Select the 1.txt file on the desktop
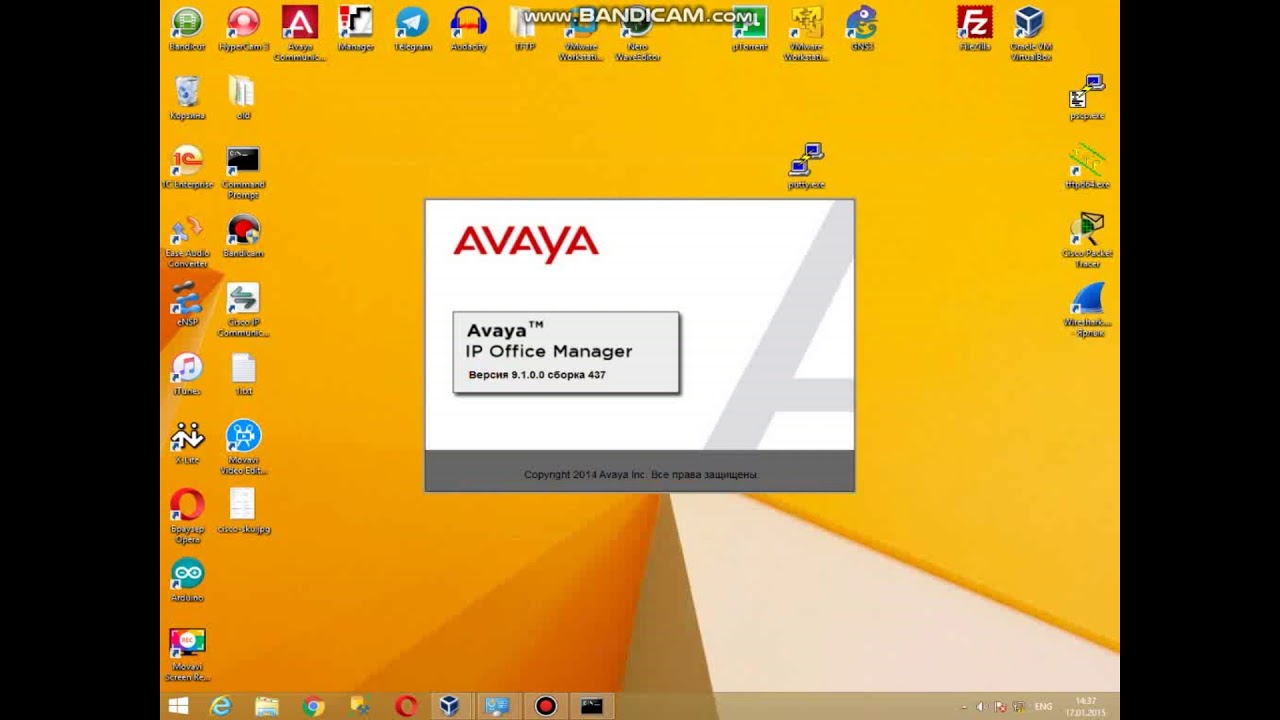Screen dimensions: 1280x720 [243, 374]
